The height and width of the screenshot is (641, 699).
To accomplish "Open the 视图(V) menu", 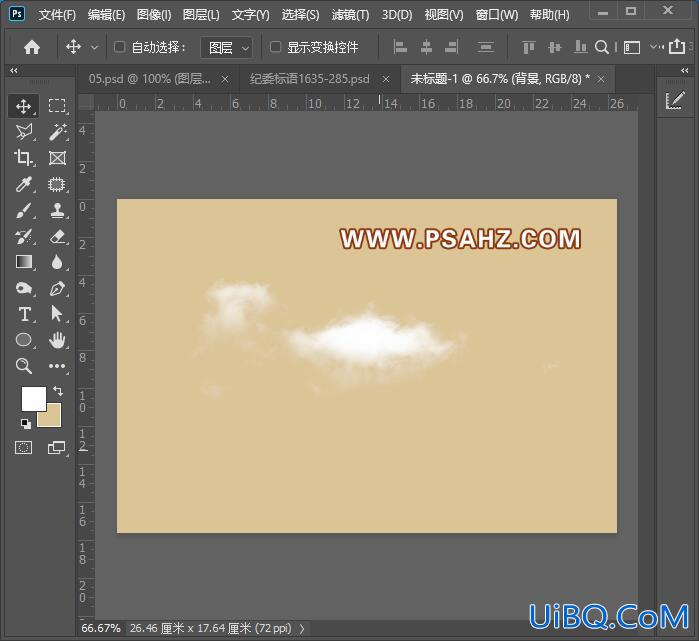I will (x=444, y=15).
